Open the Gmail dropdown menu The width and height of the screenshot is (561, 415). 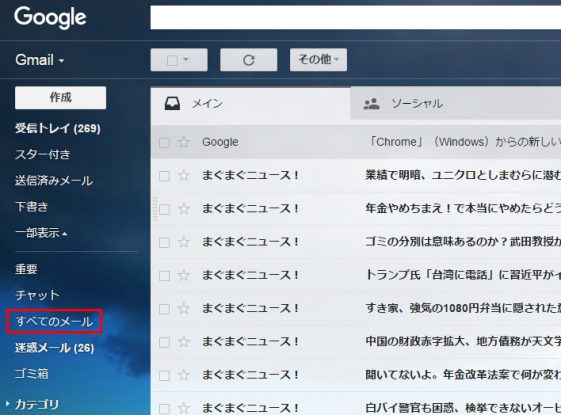click(40, 60)
